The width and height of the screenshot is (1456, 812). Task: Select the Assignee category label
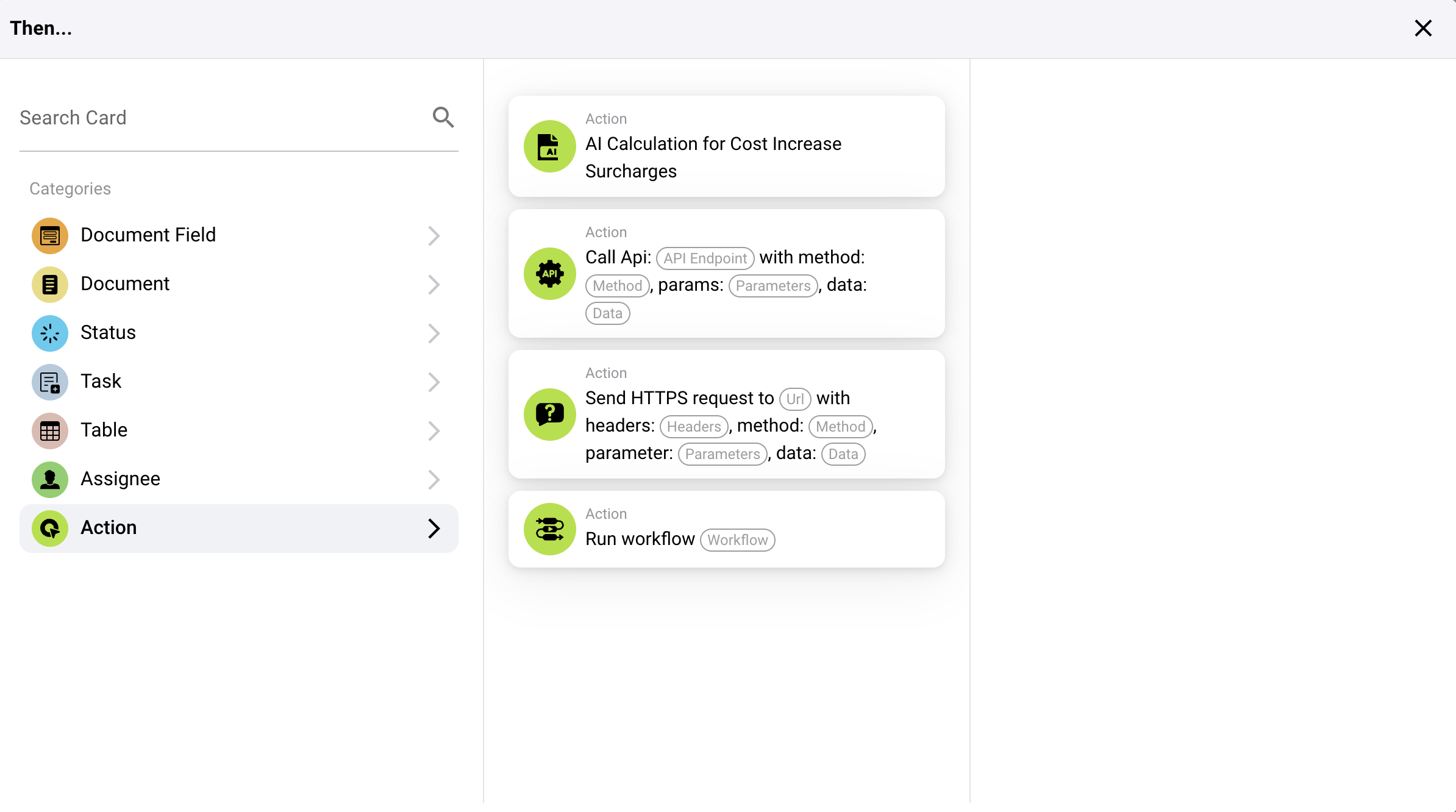[120, 479]
